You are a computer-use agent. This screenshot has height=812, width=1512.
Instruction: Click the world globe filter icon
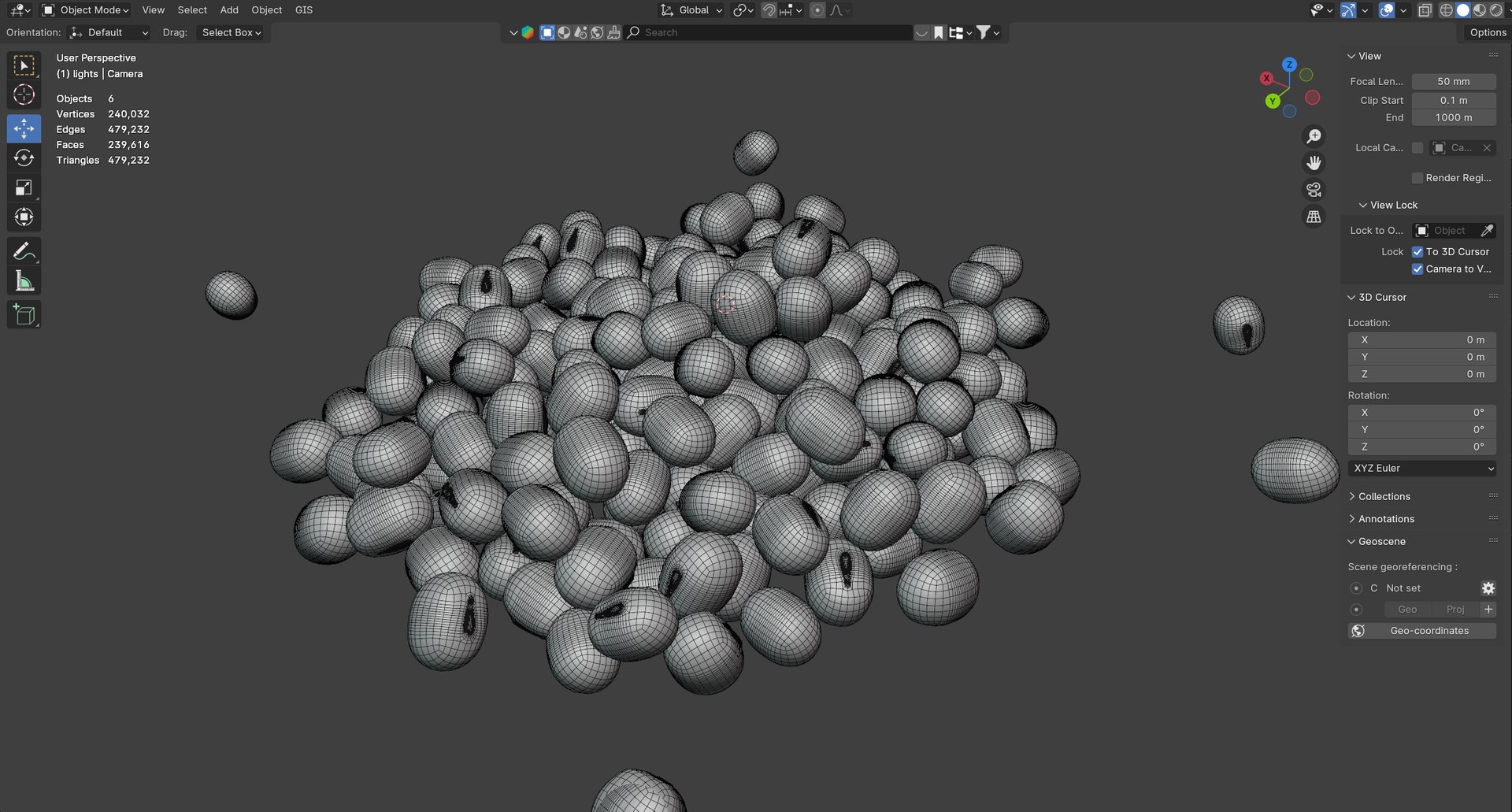597,32
